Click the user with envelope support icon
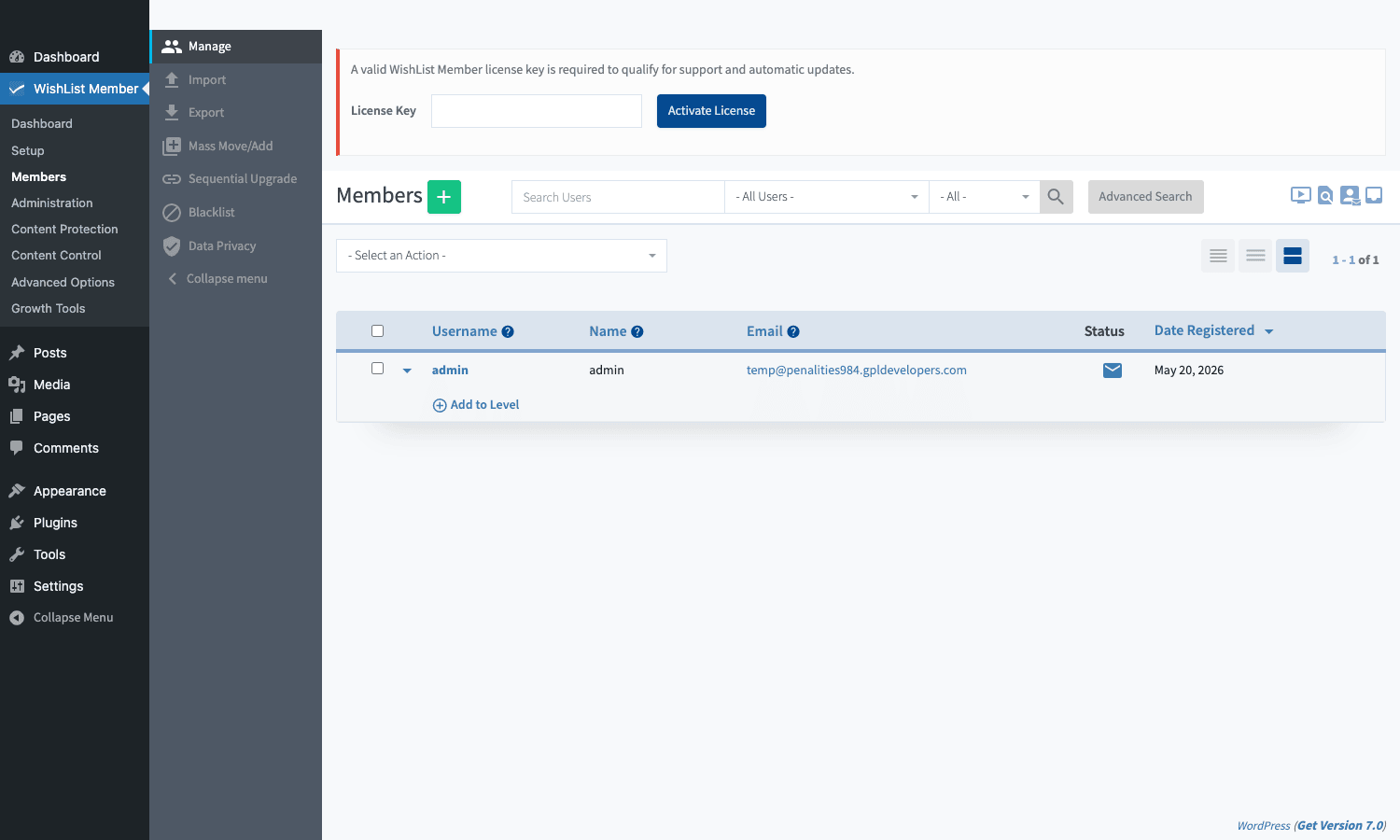This screenshot has height=840, width=1400. coord(1350,196)
